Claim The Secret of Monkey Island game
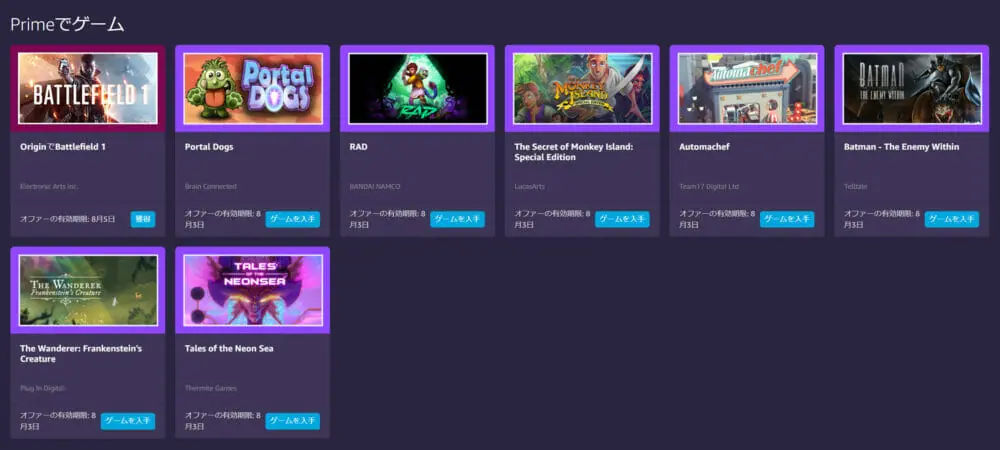Viewport: 1000px width, 450px height. (x=622, y=219)
